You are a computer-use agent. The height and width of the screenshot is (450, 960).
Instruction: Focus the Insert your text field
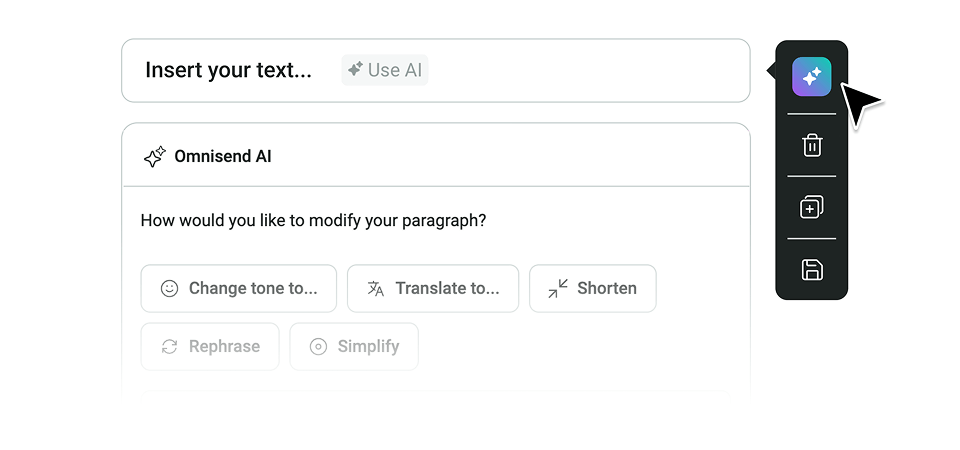[436, 70]
